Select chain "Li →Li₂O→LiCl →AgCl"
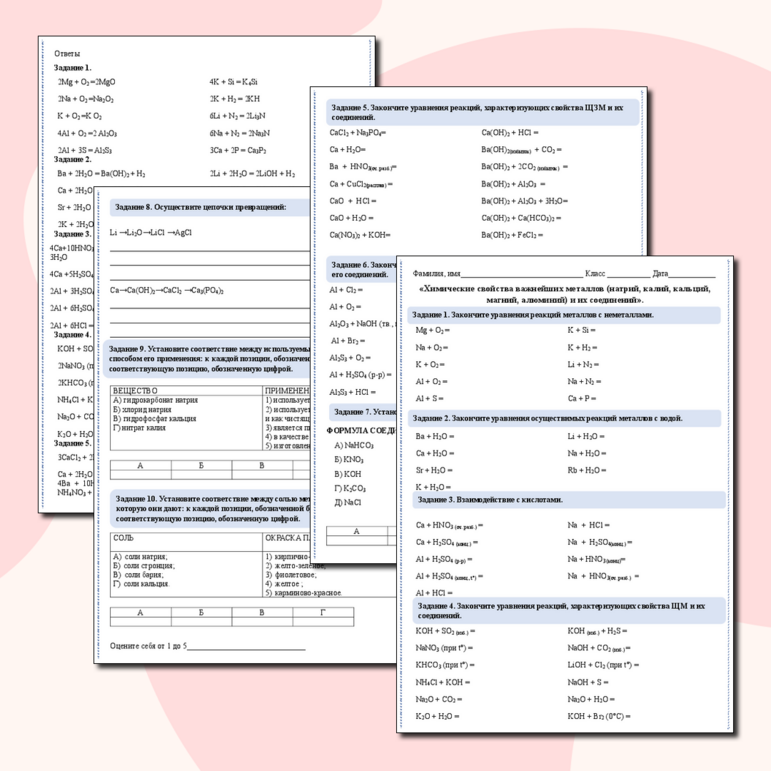The height and width of the screenshot is (771, 771). coord(151,233)
